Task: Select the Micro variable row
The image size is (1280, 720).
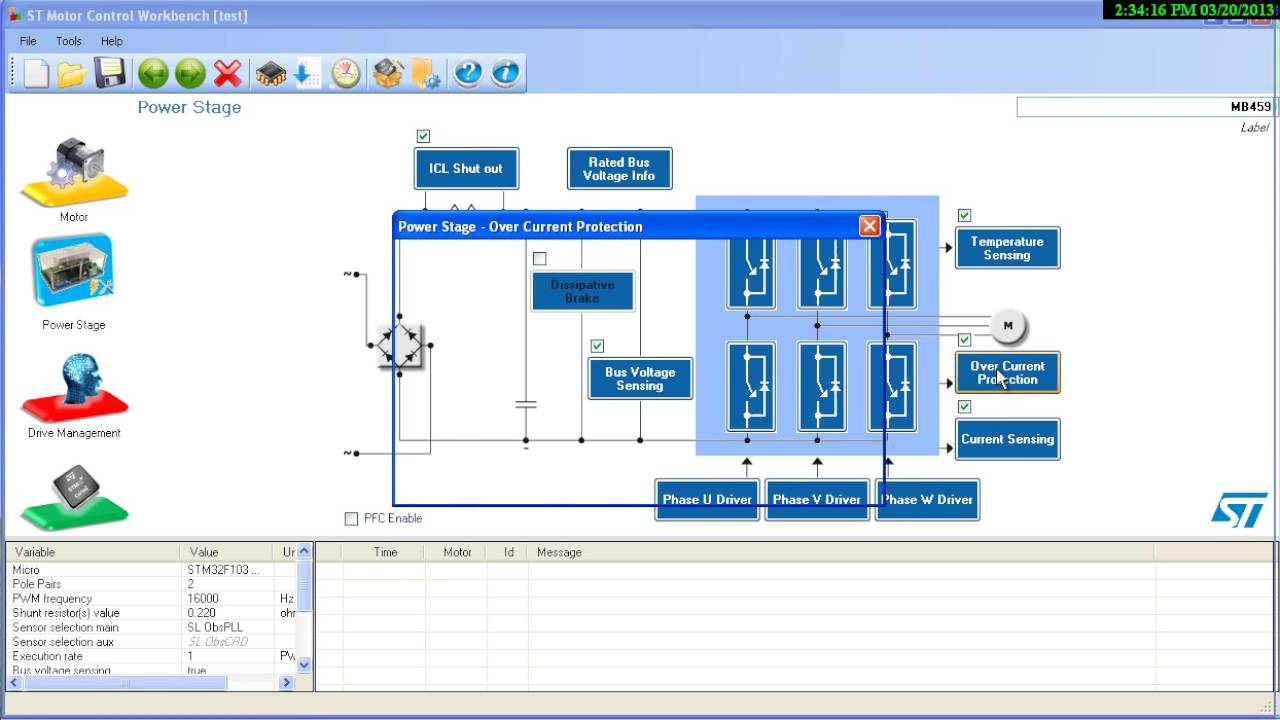Action: click(153, 570)
